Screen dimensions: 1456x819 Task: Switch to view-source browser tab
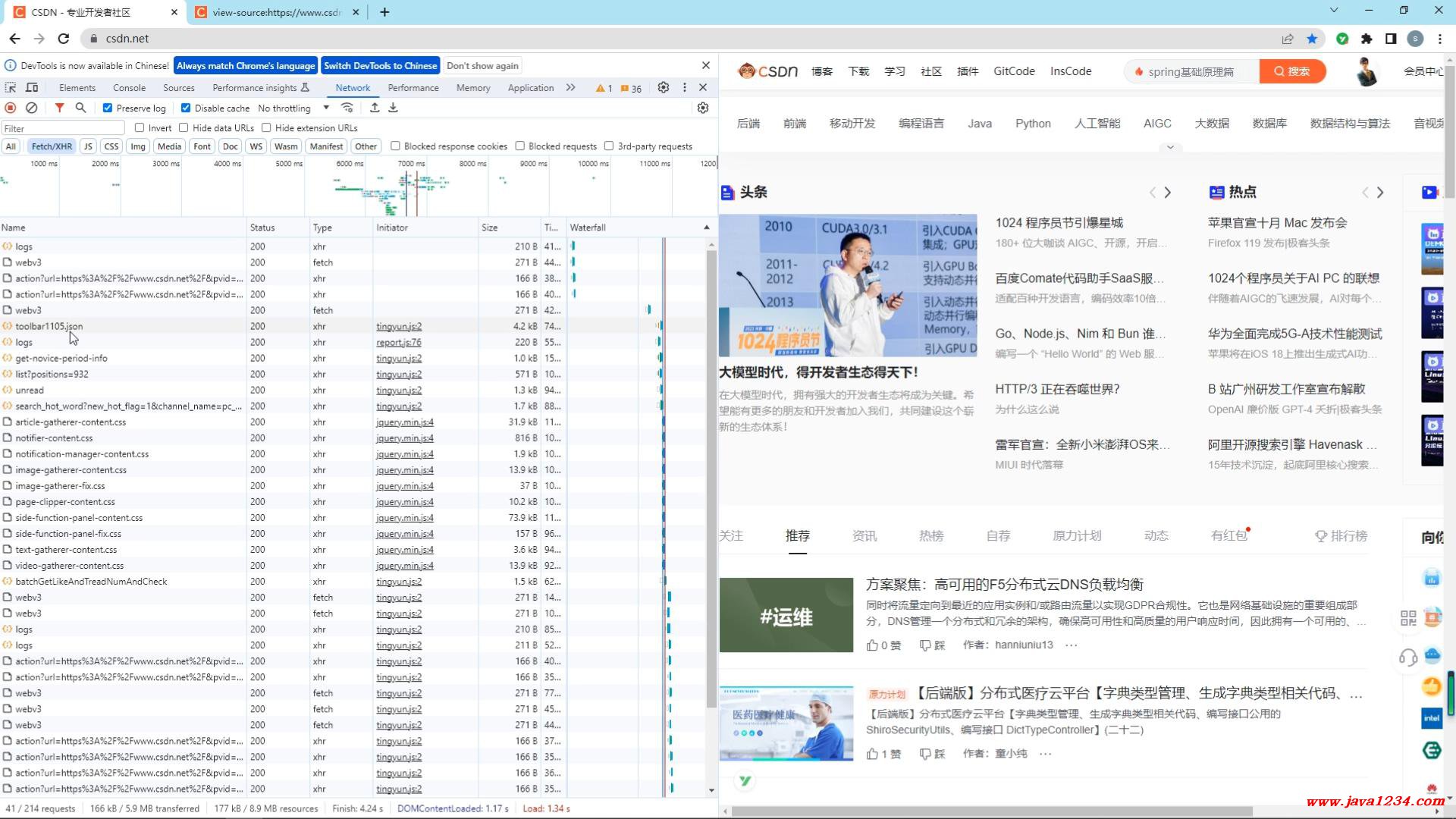(x=277, y=12)
